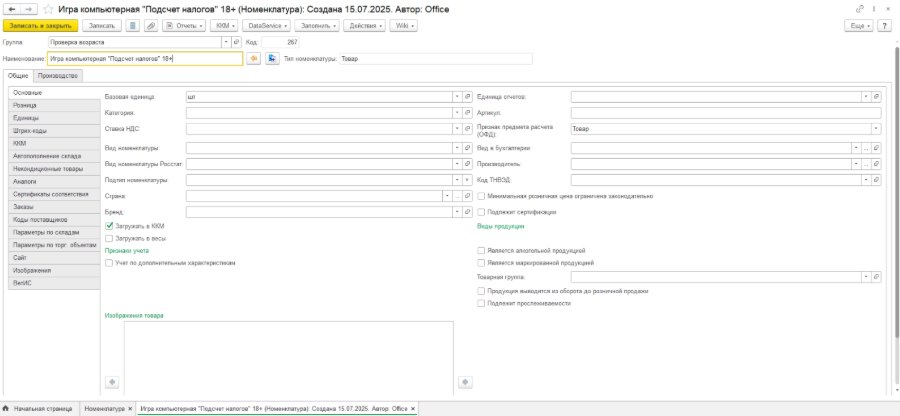Open help with the question mark button

[x=887, y=26]
